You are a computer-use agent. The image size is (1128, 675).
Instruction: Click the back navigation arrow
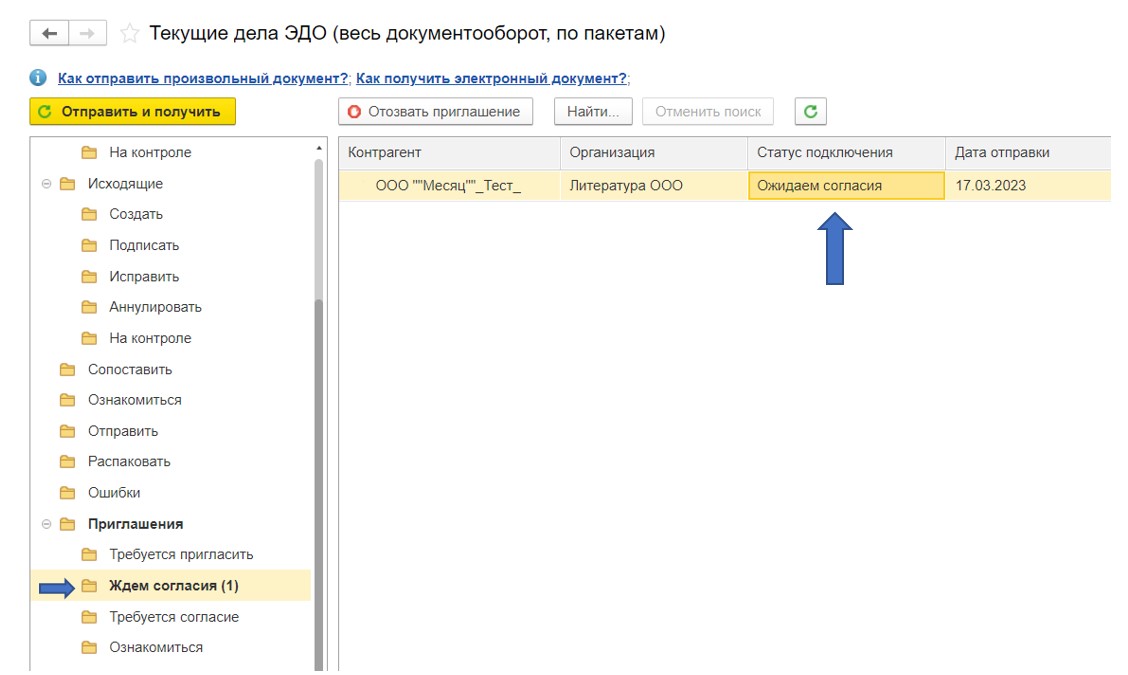(49, 34)
